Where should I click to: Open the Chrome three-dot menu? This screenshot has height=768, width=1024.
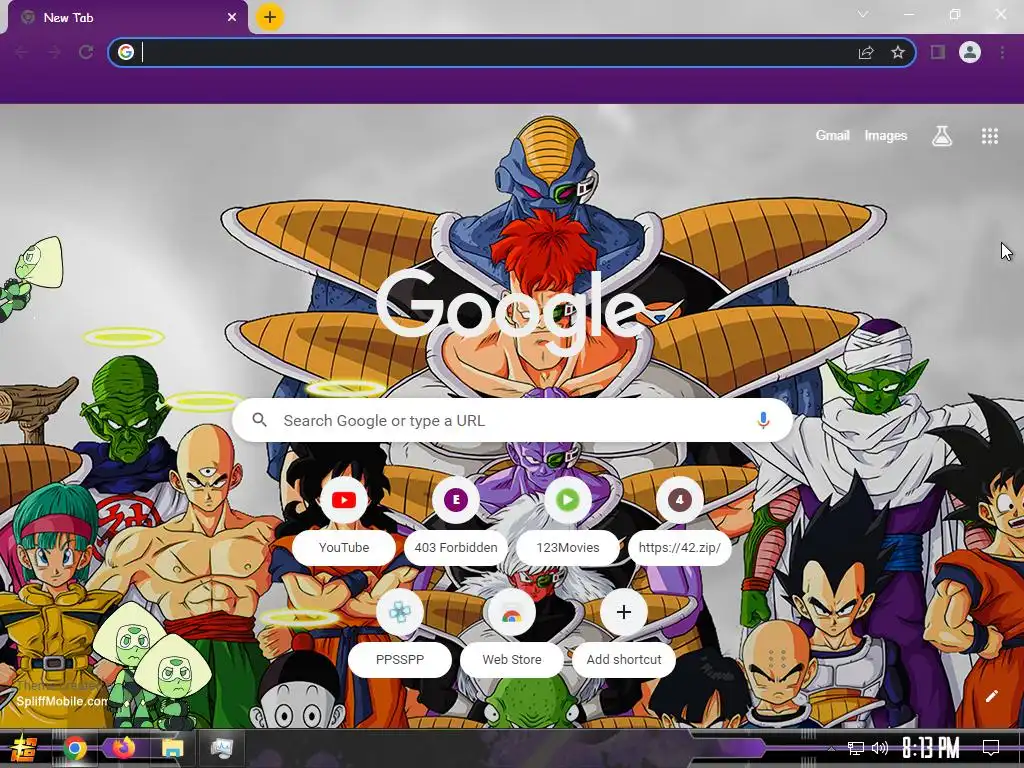(1002, 52)
